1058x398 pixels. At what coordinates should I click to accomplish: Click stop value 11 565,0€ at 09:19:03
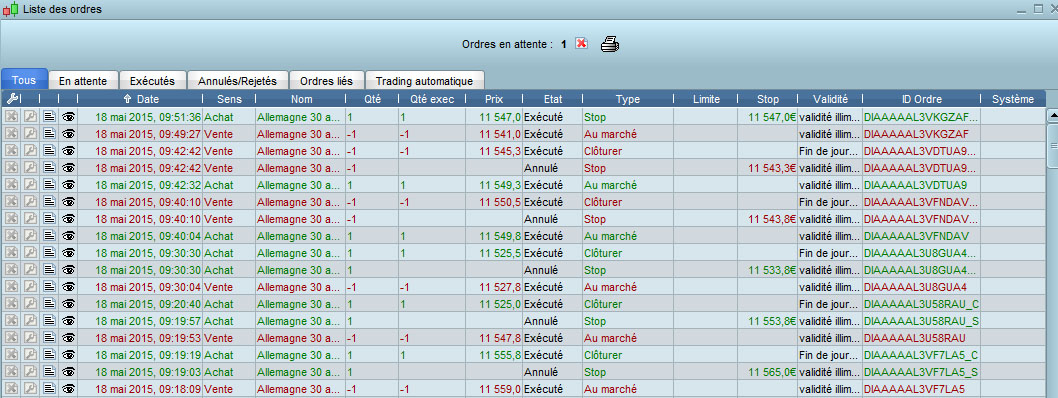[x=772, y=372]
